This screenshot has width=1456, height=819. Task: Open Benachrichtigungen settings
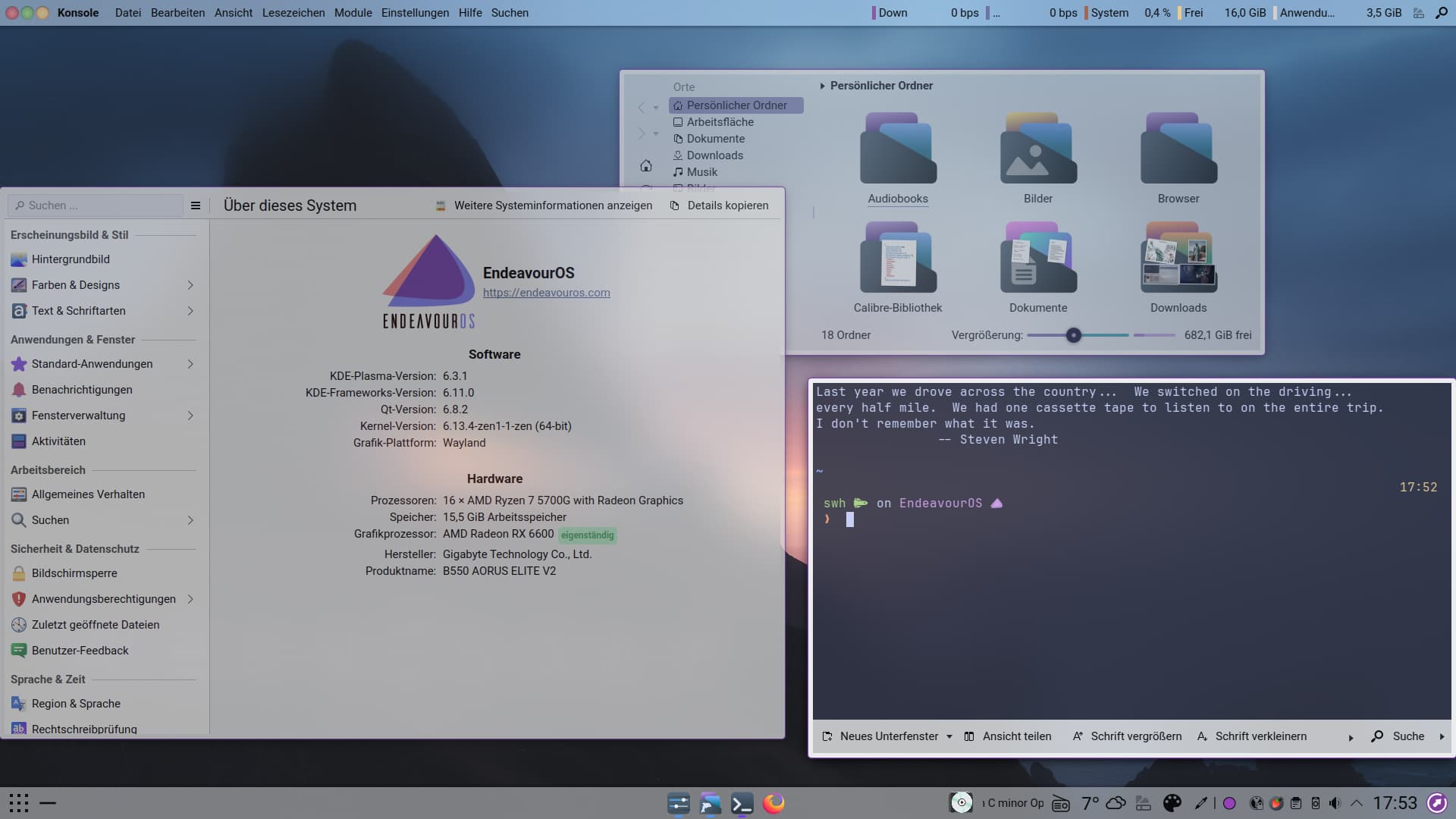103,390
